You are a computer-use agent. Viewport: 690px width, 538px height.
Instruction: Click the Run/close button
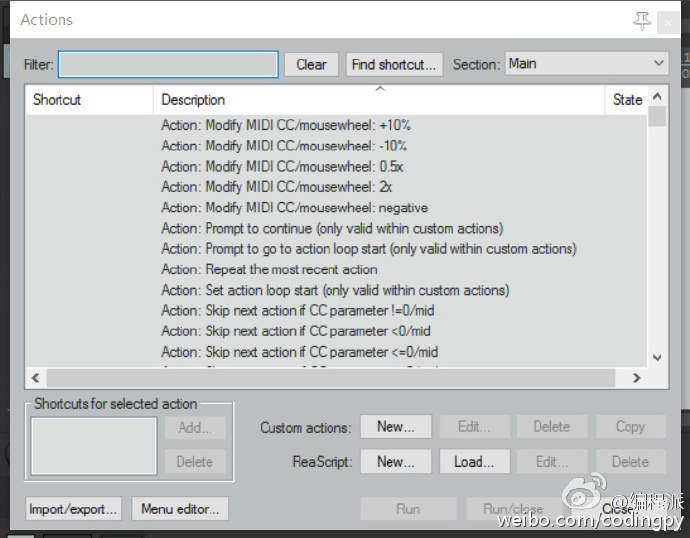pos(513,509)
